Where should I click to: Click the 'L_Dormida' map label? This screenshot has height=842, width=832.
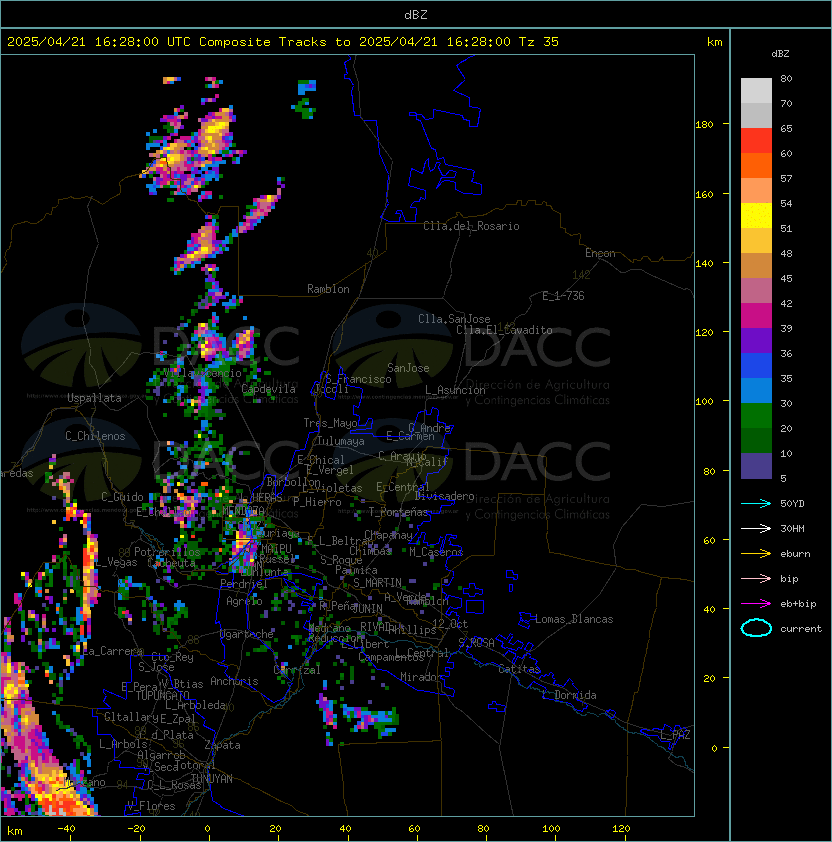569,695
